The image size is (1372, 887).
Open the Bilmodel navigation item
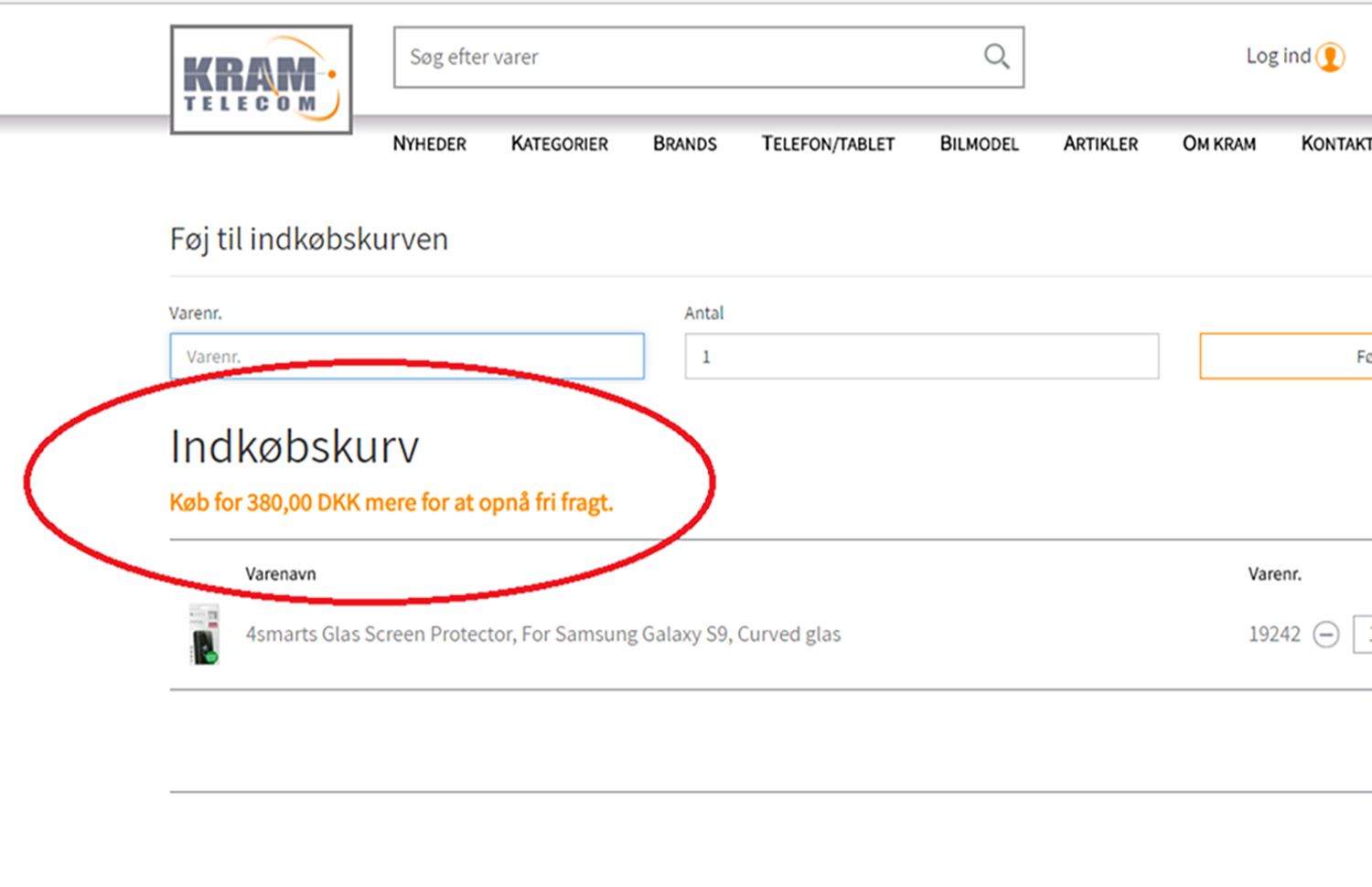point(979,144)
